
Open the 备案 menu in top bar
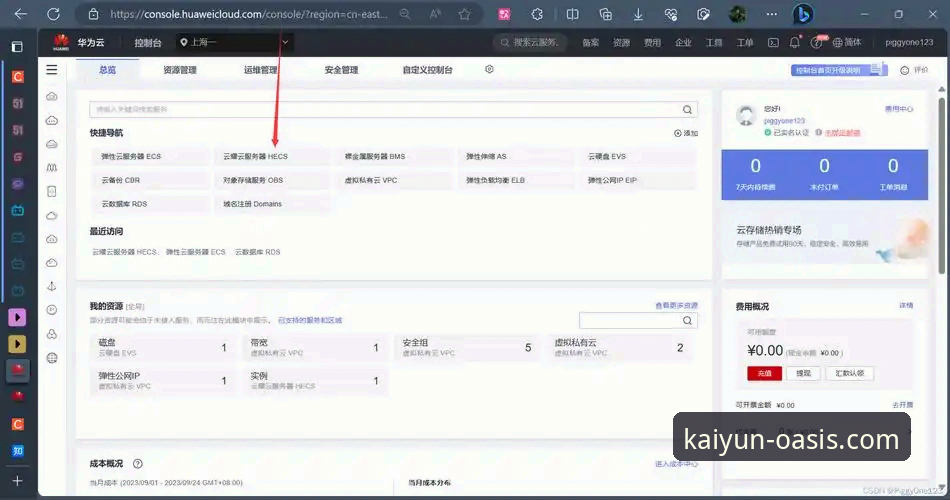pos(591,42)
